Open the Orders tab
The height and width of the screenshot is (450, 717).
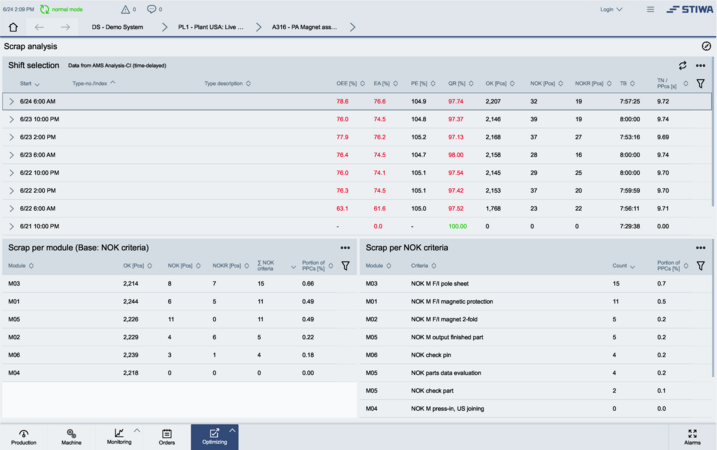pos(166,437)
